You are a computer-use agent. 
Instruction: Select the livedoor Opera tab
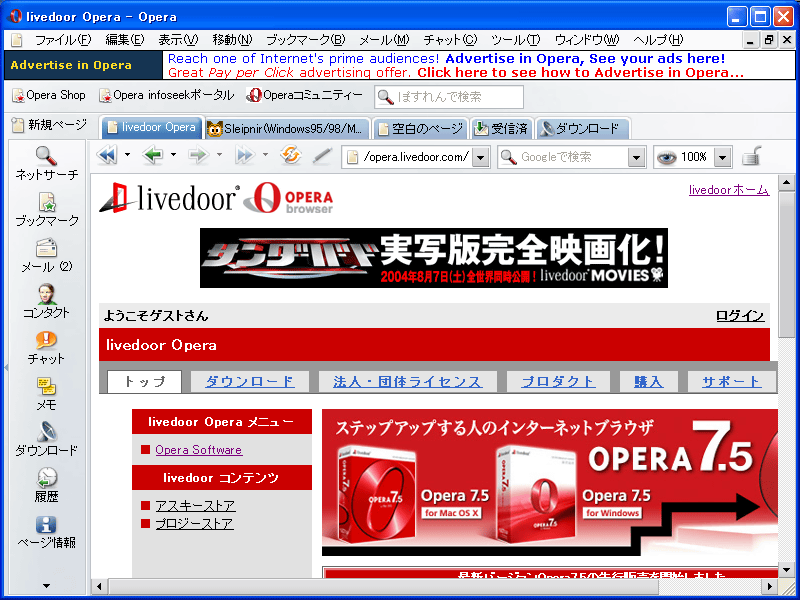153,128
